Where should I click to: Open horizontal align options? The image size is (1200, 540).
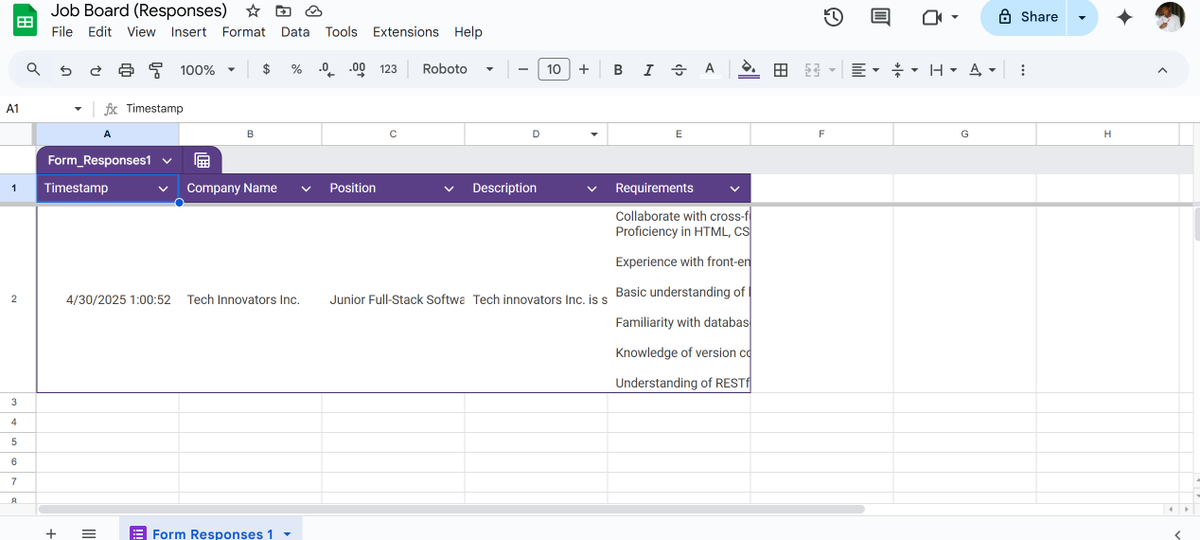pos(865,69)
